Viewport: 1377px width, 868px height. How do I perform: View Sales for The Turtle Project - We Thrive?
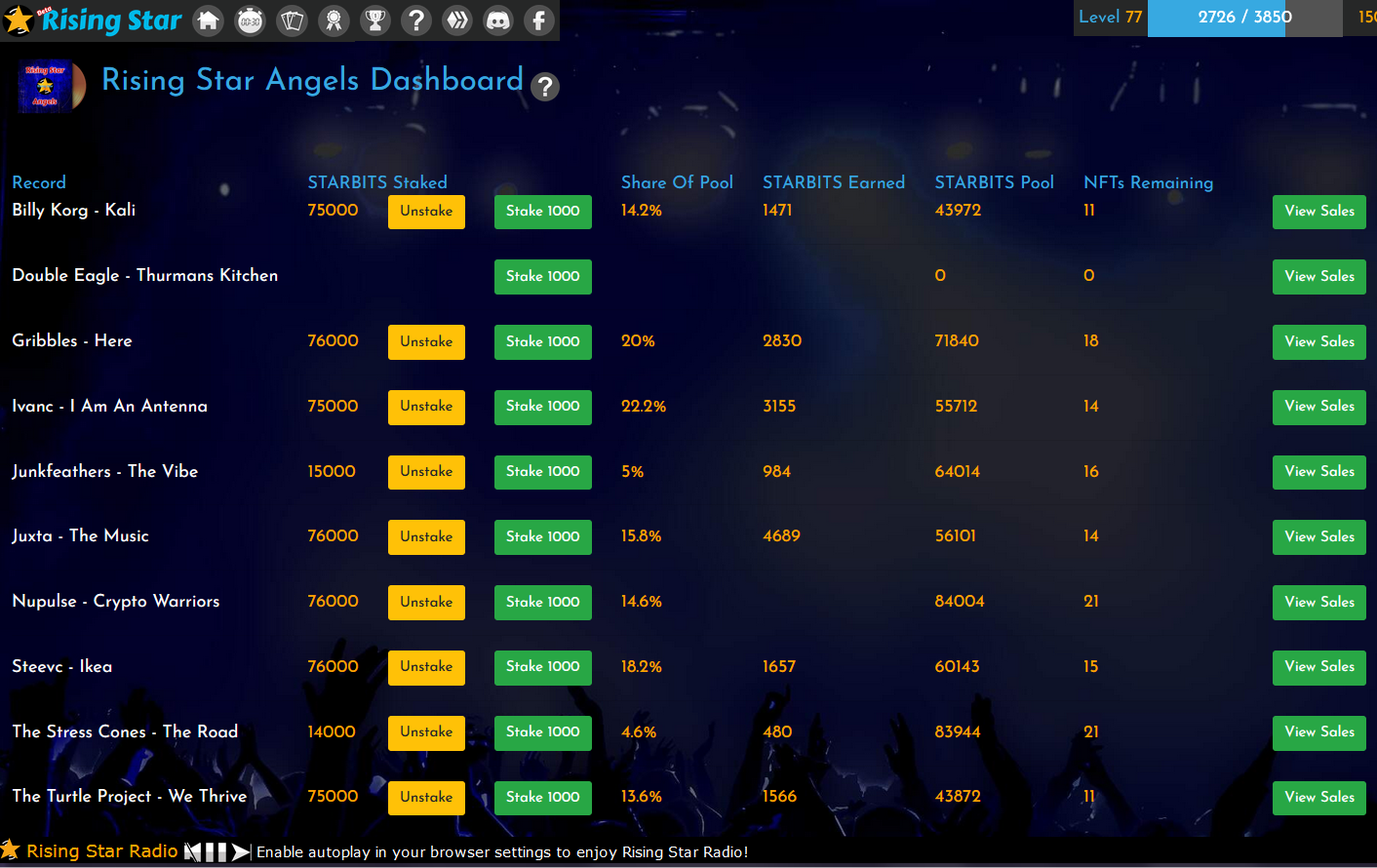click(x=1319, y=798)
